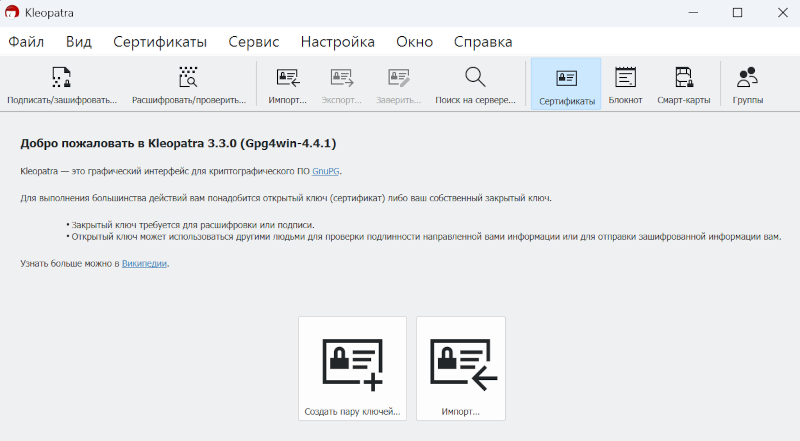Click the Заверить toolbar icon
Screen dimensions: 800x441
pyautogui.click(x=398, y=85)
